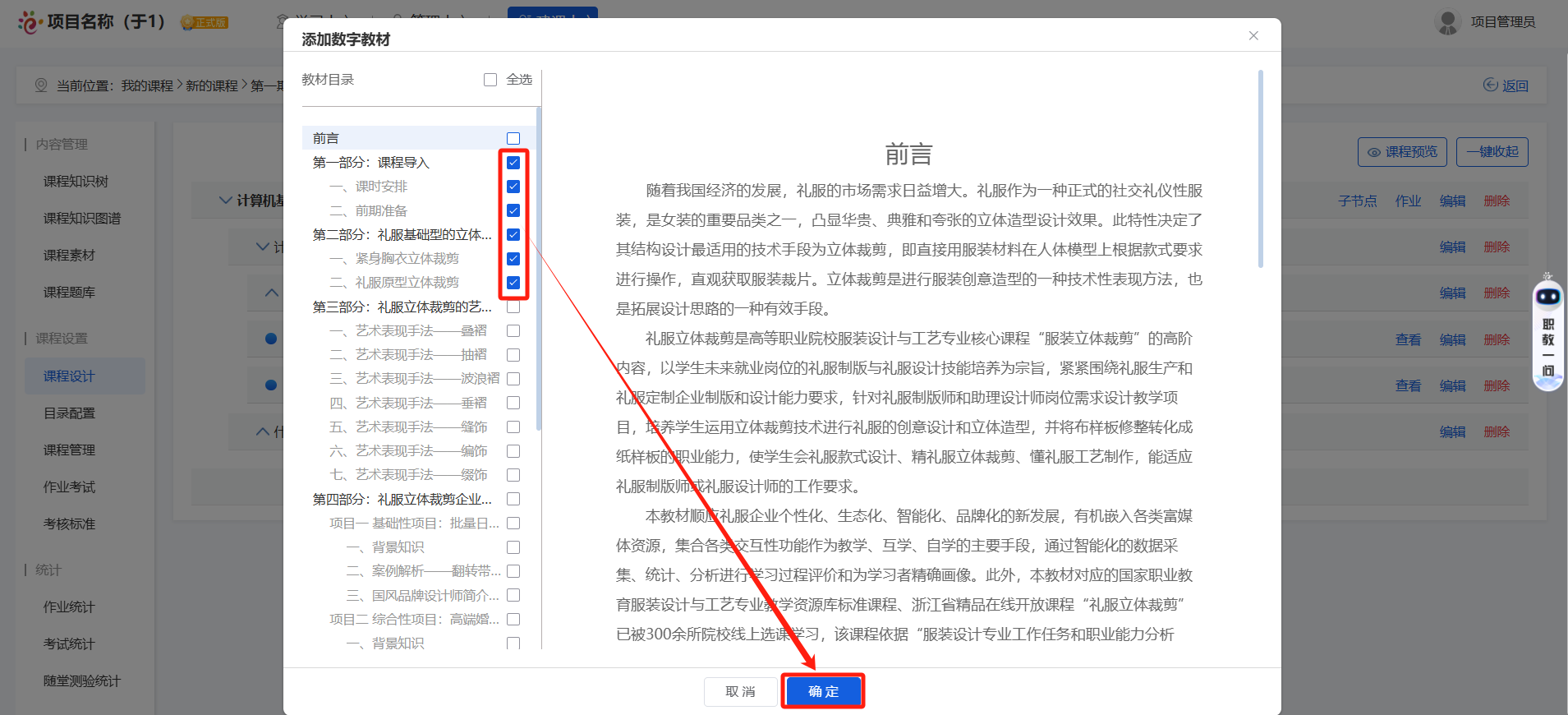Click the 返回 back arrow icon
Image resolution: width=1568 pixels, height=715 pixels.
1490,85
